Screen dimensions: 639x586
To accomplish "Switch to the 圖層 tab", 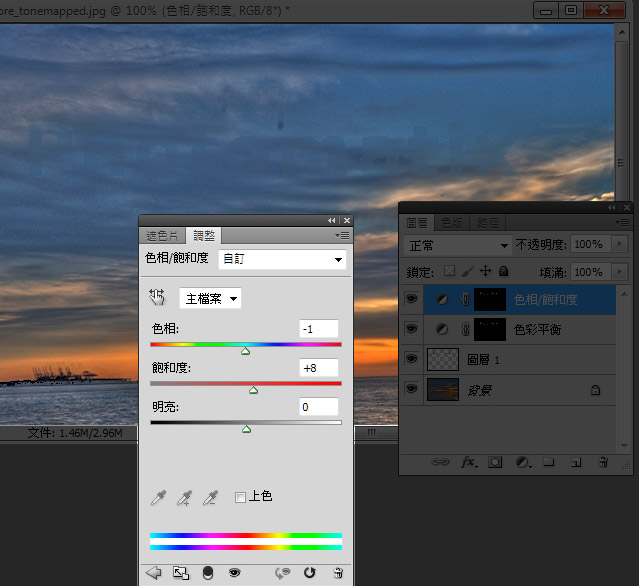I will coord(417,223).
